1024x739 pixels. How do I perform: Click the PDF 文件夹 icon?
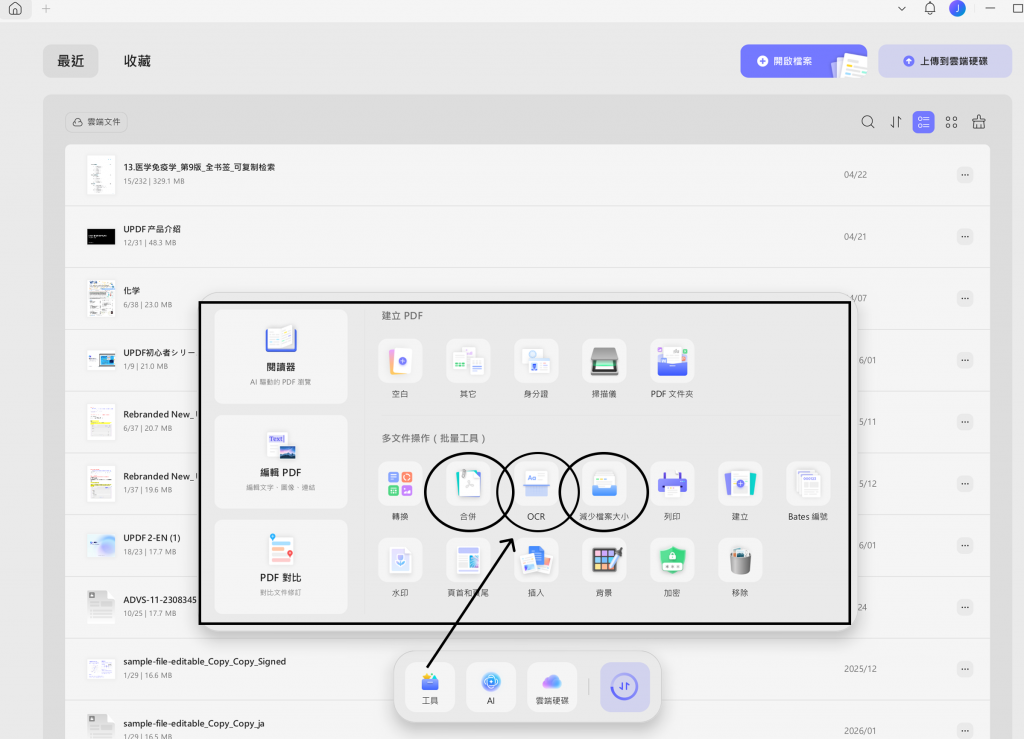tap(671, 361)
